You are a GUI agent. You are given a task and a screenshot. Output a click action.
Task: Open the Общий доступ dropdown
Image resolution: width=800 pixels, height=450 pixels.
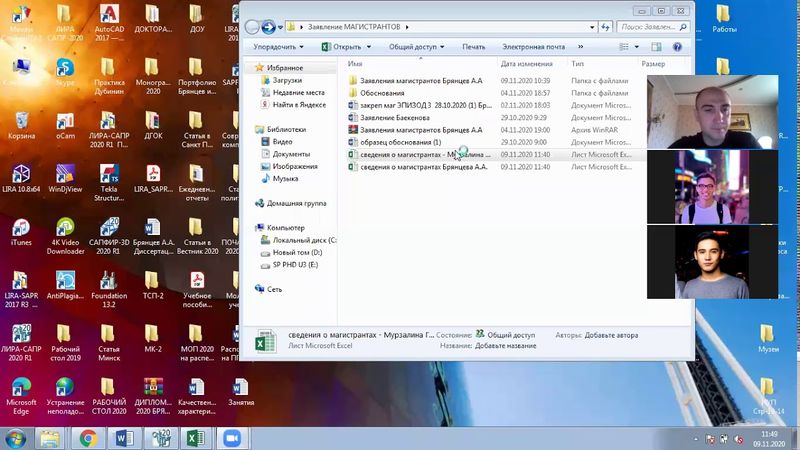pos(416,46)
